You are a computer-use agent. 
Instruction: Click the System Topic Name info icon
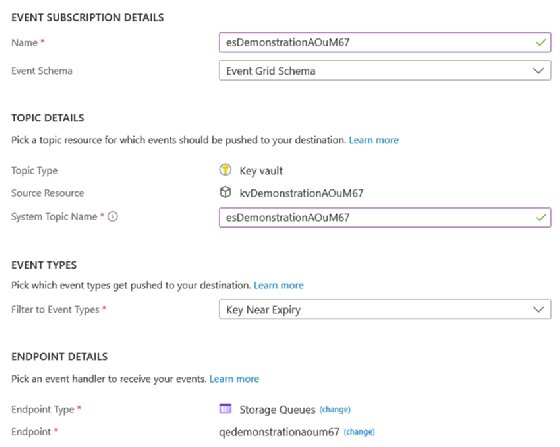[x=112, y=216]
